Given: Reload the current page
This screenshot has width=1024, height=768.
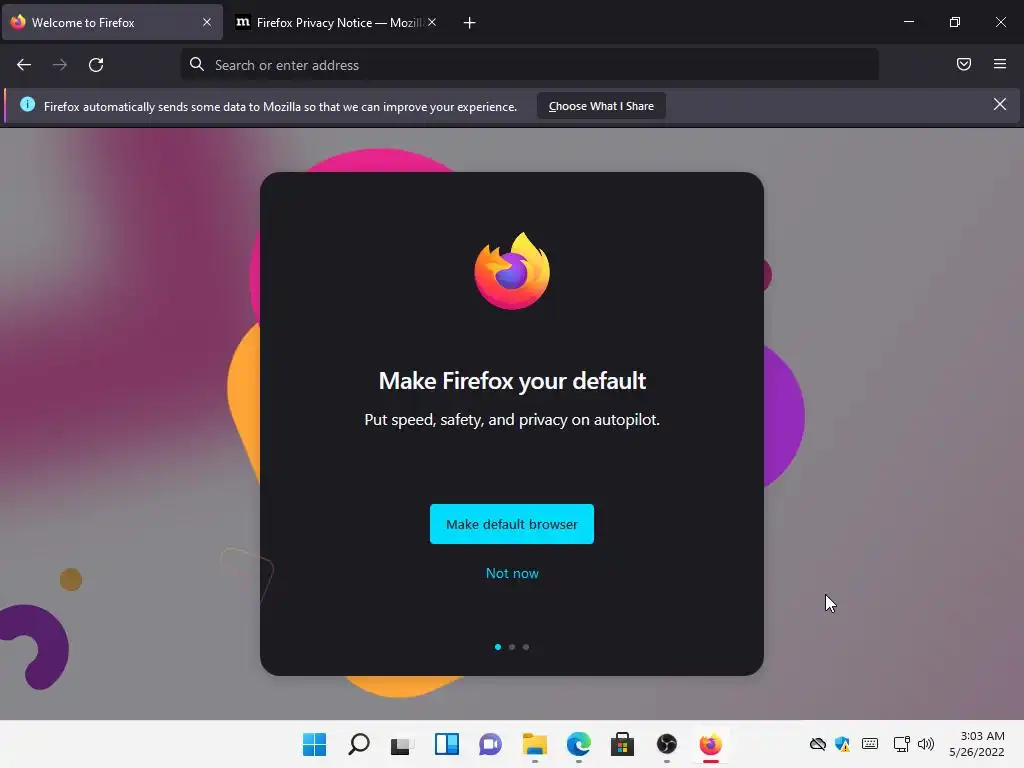Looking at the screenshot, I should [x=96, y=65].
